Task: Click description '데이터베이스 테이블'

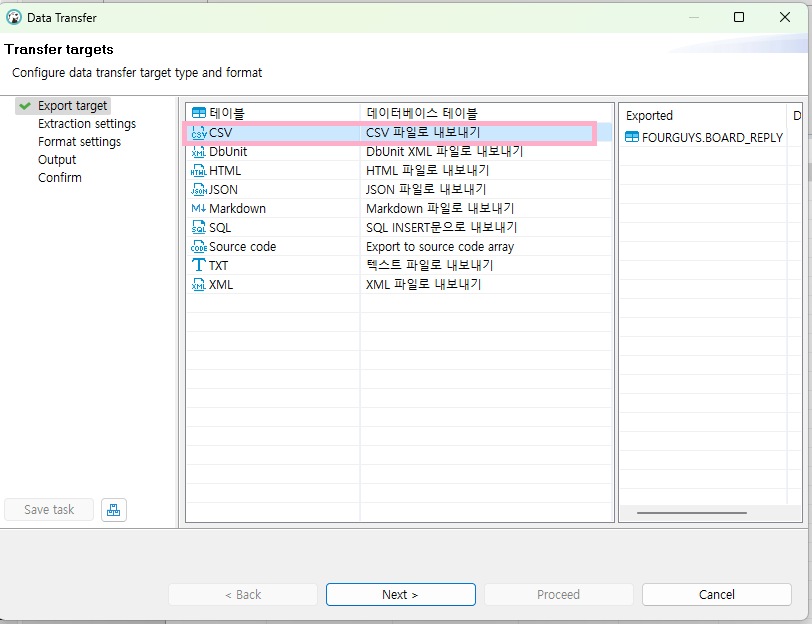Action: click(422, 113)
